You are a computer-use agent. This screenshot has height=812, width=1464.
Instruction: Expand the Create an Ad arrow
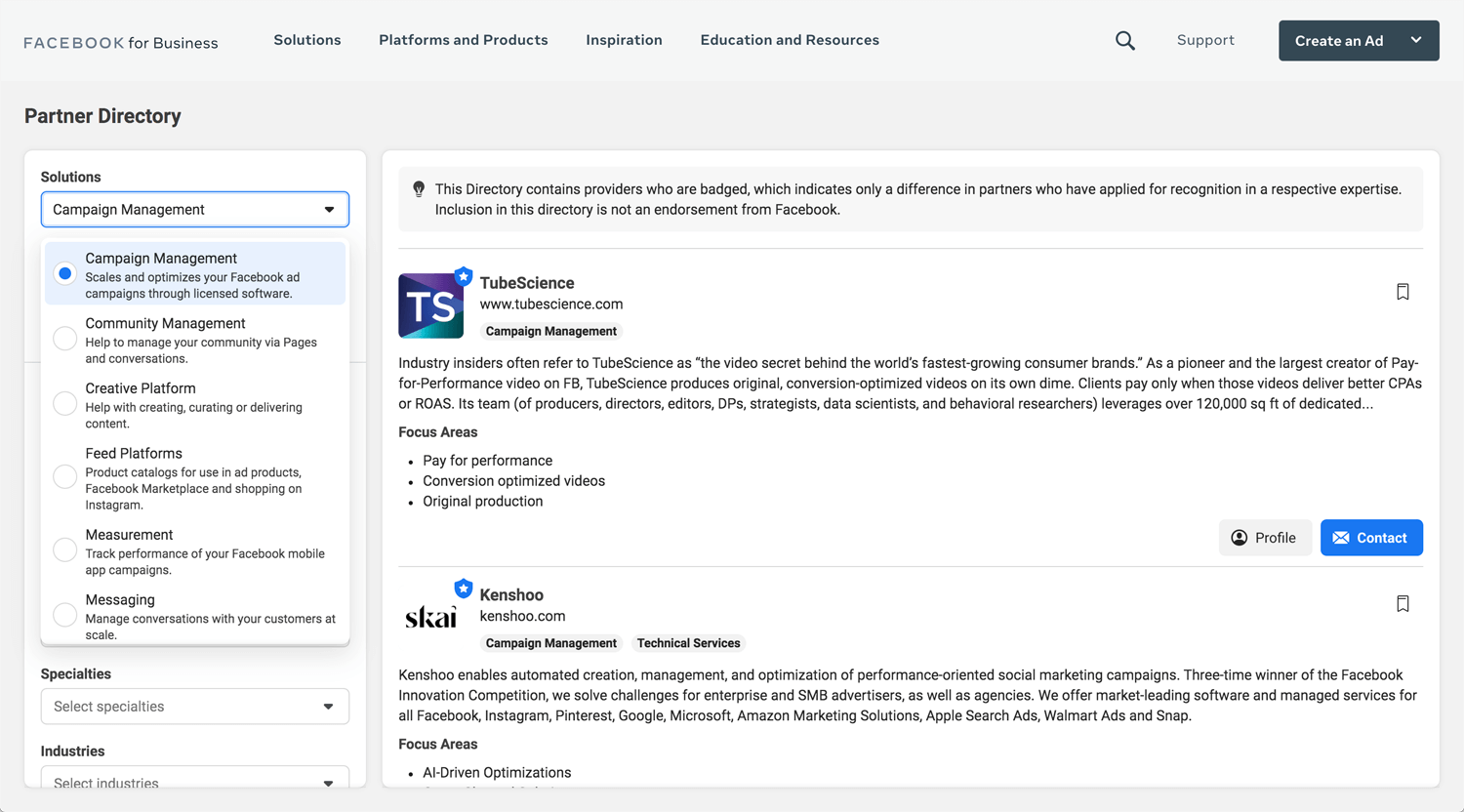click(x=1416, y=40)
